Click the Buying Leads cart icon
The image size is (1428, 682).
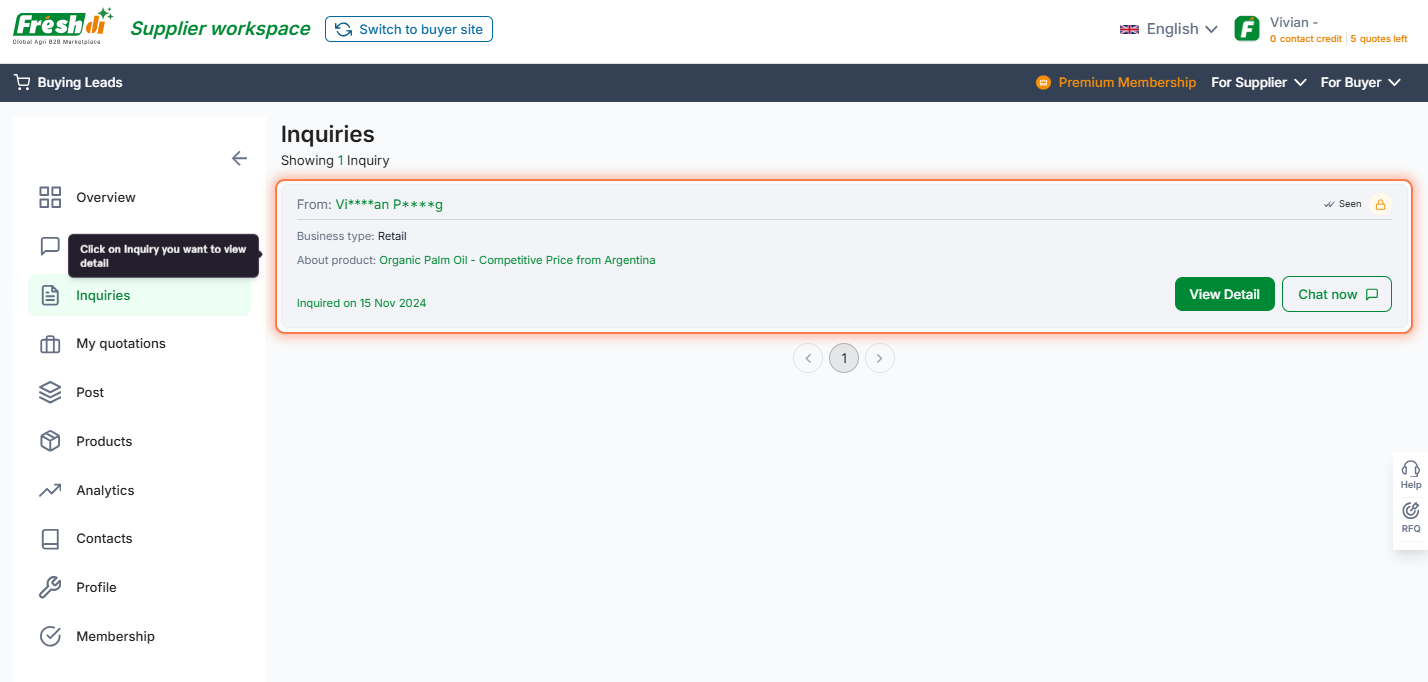coord(22,83)
